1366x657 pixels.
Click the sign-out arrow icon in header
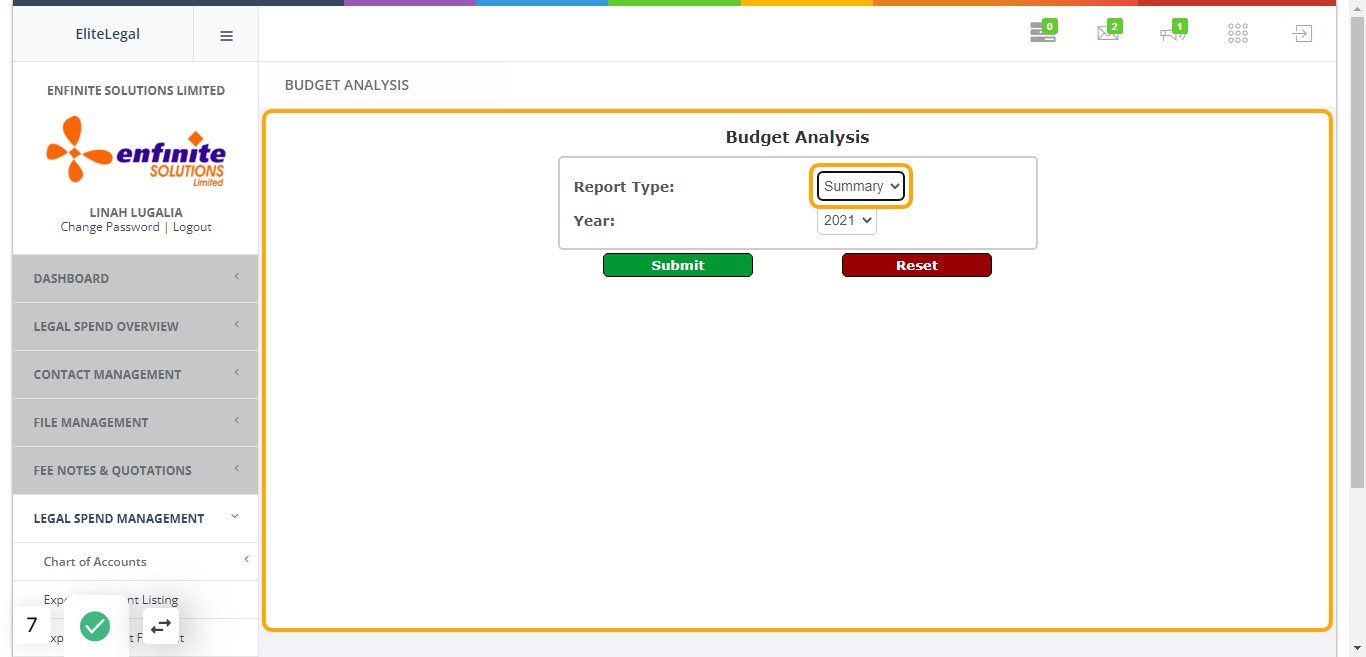pyautogui.click(x=1301, y=34)
